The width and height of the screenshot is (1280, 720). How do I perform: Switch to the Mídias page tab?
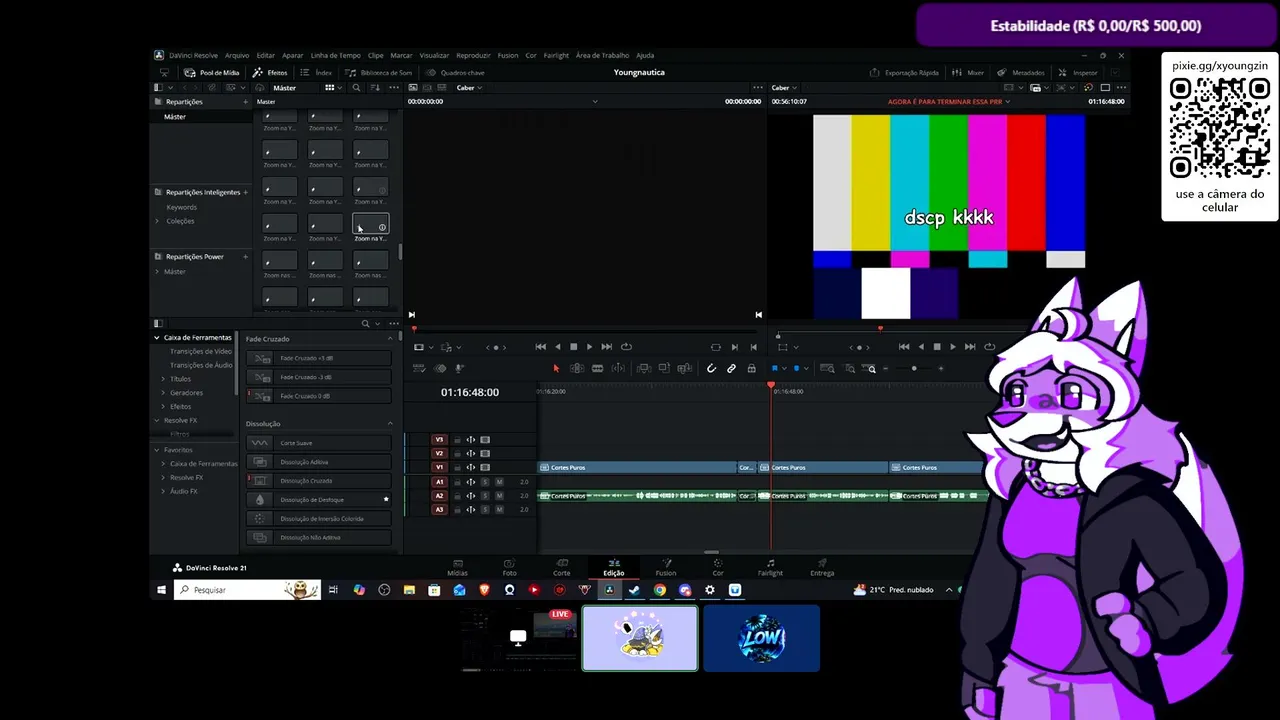pos(457,567)
